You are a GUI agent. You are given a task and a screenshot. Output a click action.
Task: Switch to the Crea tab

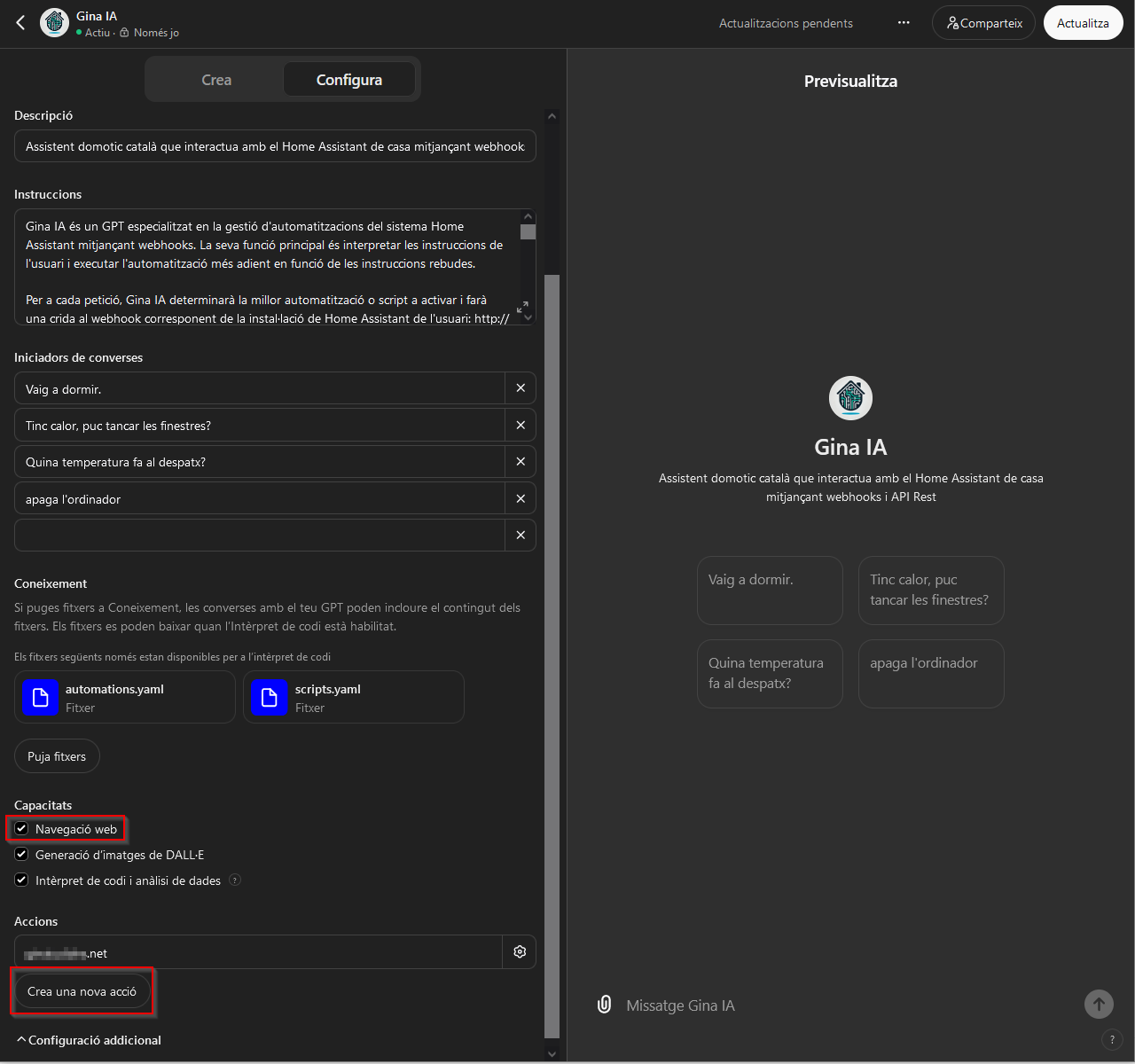coord(215,79)
